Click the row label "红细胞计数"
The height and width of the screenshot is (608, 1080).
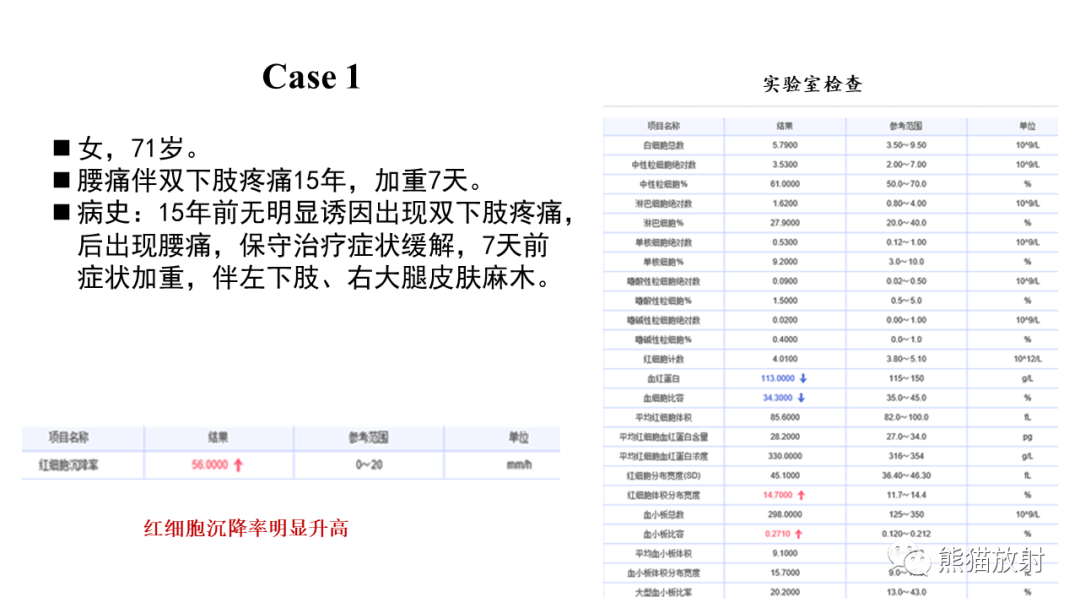click(x=663, y=359)
